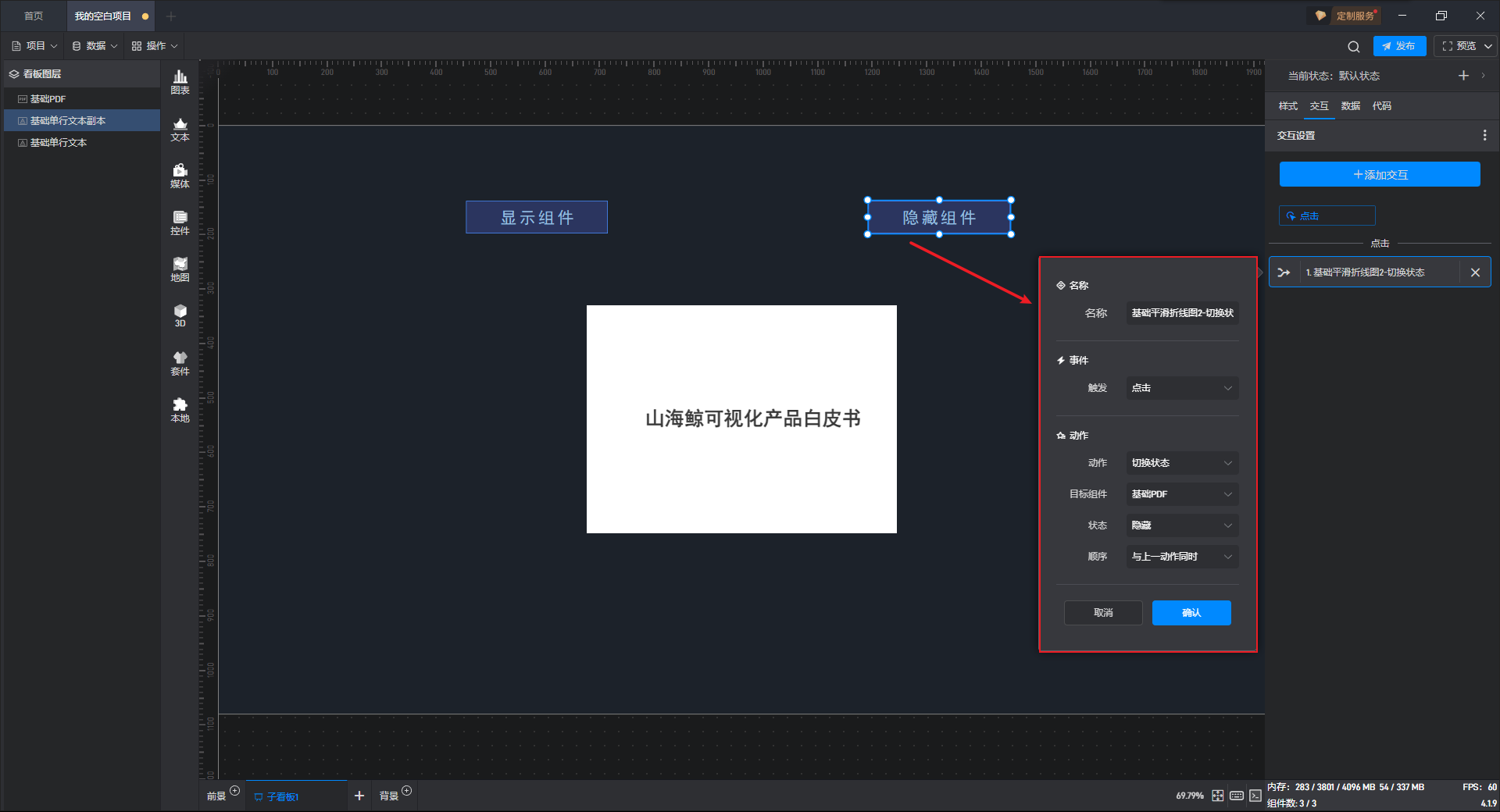Open the 媒体 (media) component panel
Viewport: 1500px width, 812px height.
point(180,176)
